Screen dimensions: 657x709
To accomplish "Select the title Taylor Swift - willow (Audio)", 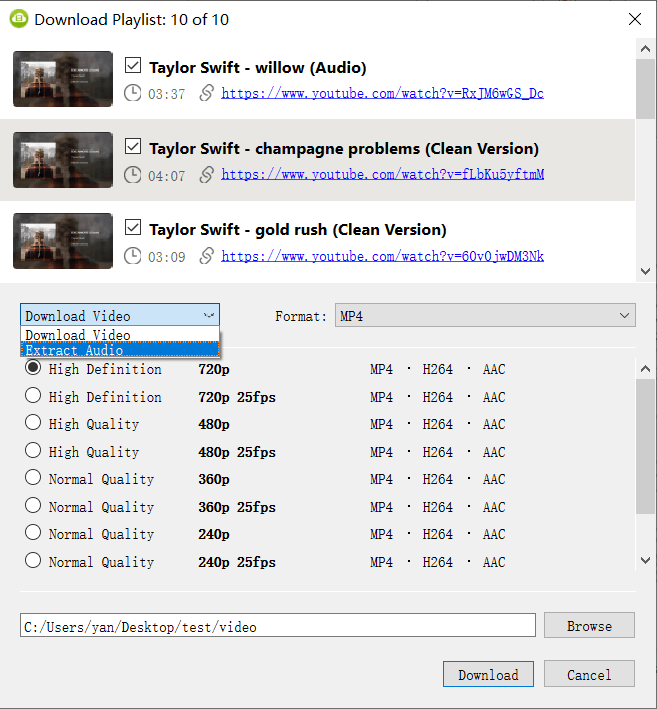I will (x=258, y=68).
